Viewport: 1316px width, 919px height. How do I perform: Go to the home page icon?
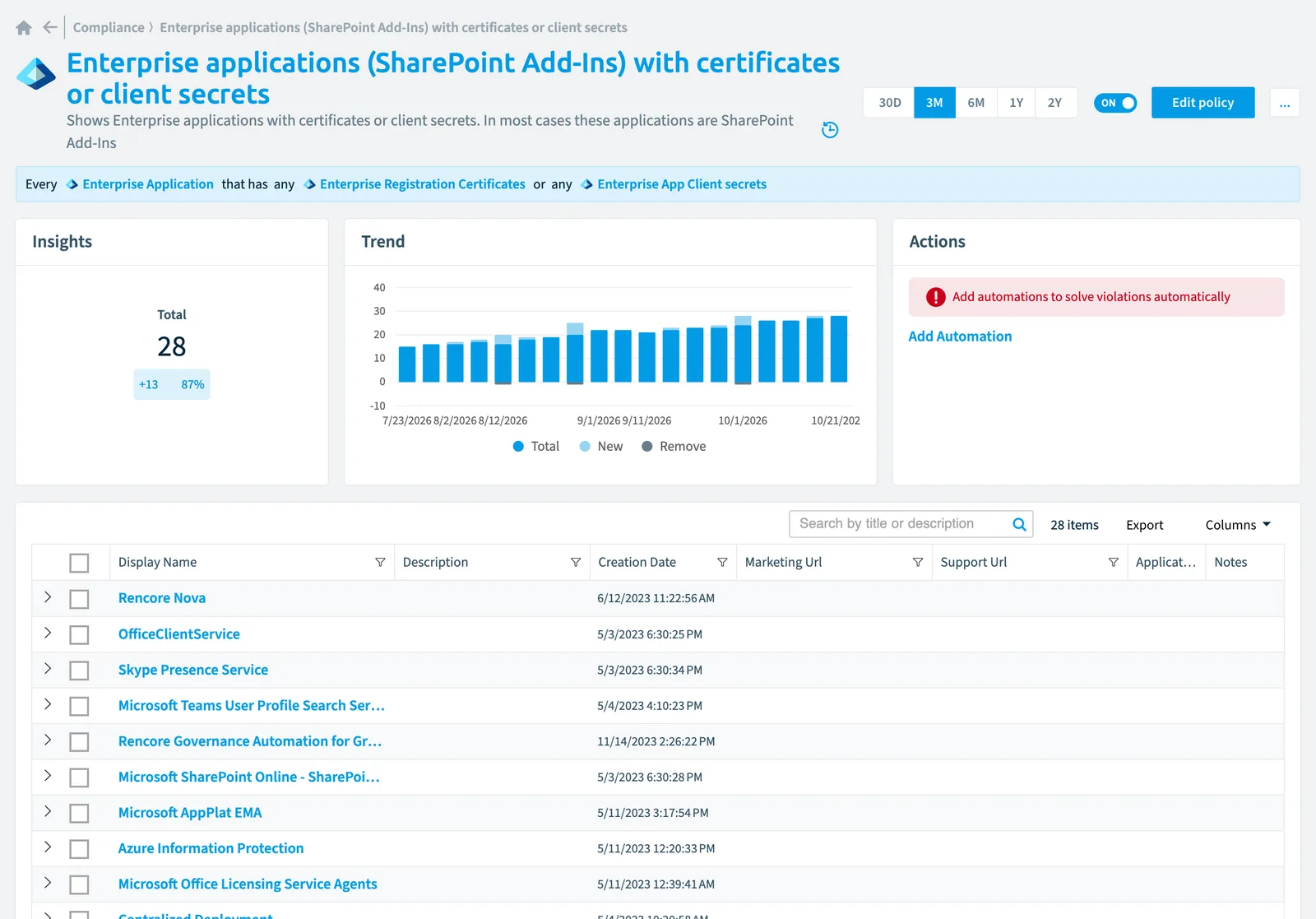(x=24, y=28)
